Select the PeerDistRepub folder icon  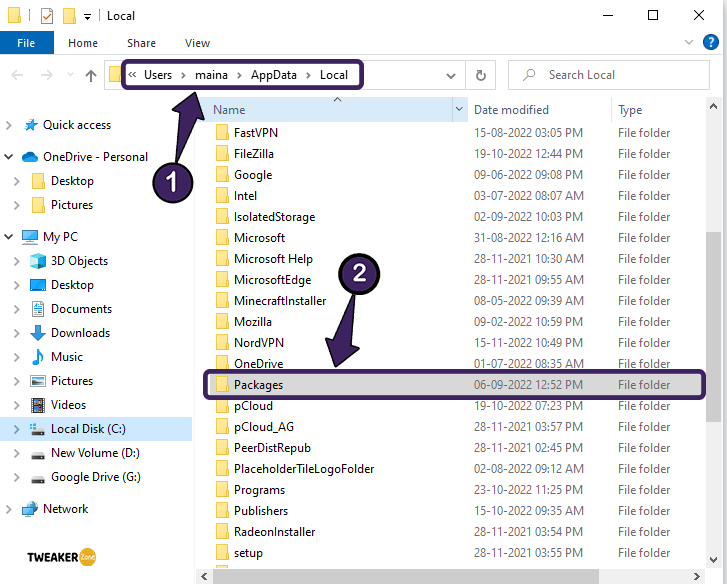tap(222, 448)
